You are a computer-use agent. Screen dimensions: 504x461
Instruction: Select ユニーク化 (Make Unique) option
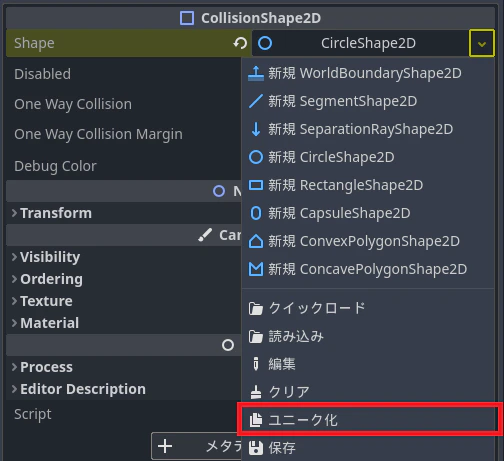368,420
